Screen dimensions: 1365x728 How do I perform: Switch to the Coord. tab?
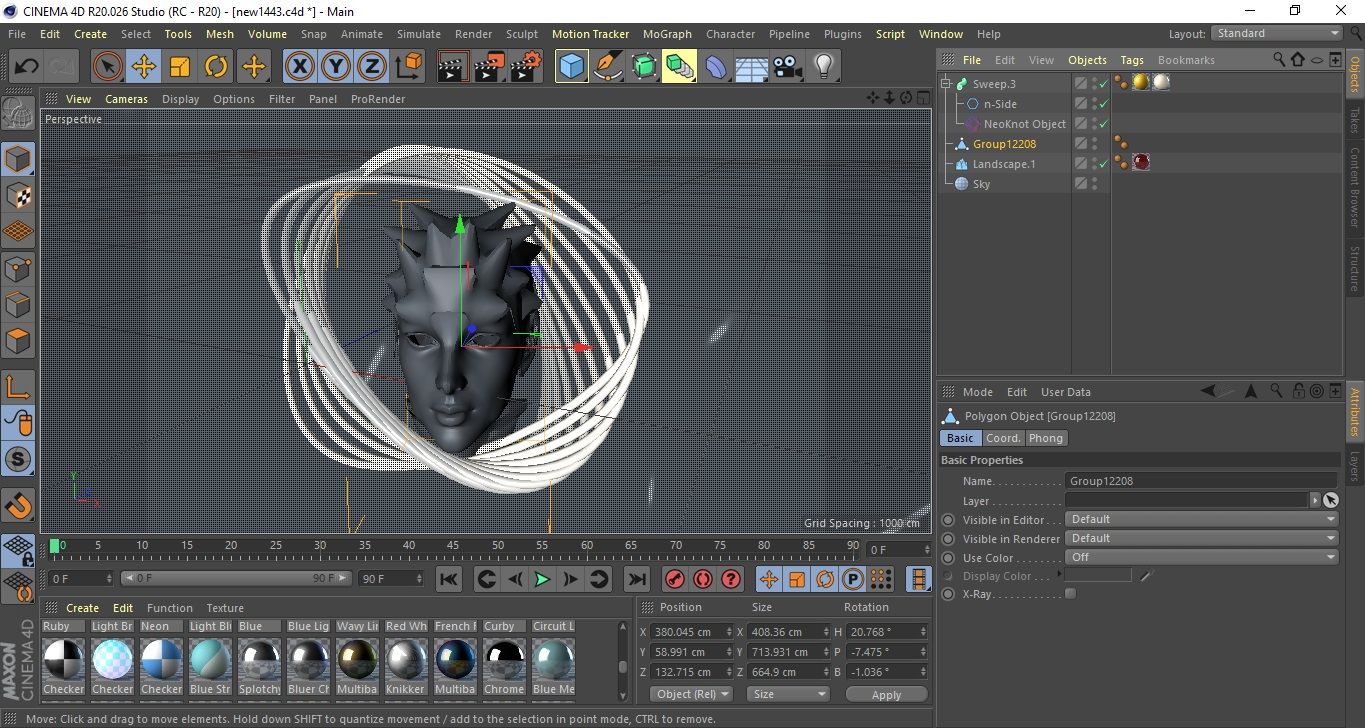(1003, 438)
